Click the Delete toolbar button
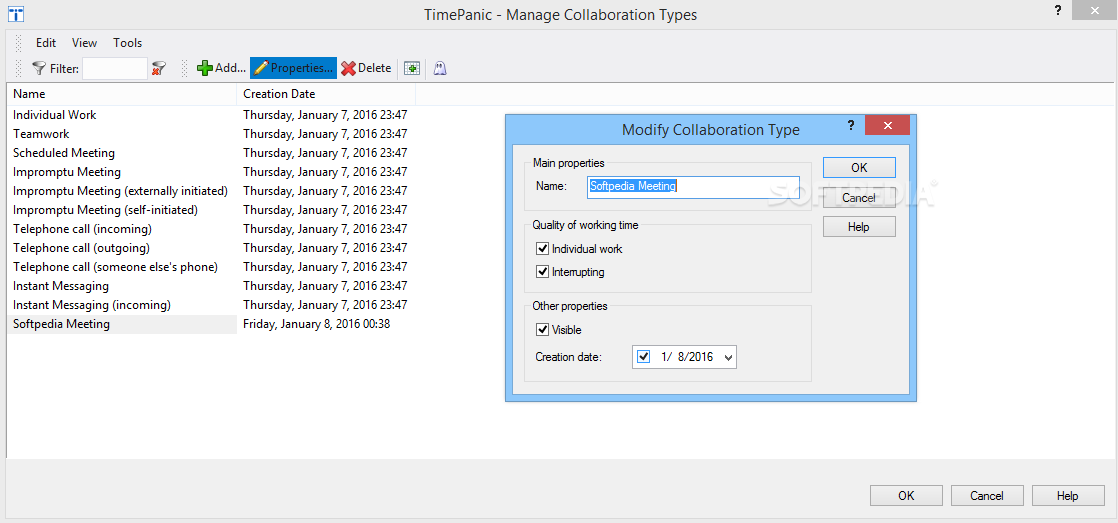1118x523 pixels. [366, 68]
